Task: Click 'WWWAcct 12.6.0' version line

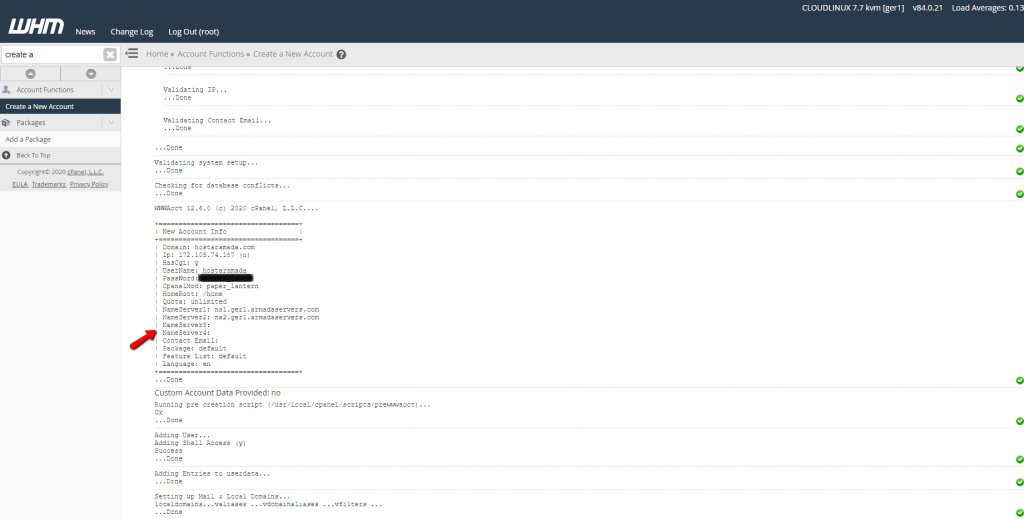Action: pos(236,208)
